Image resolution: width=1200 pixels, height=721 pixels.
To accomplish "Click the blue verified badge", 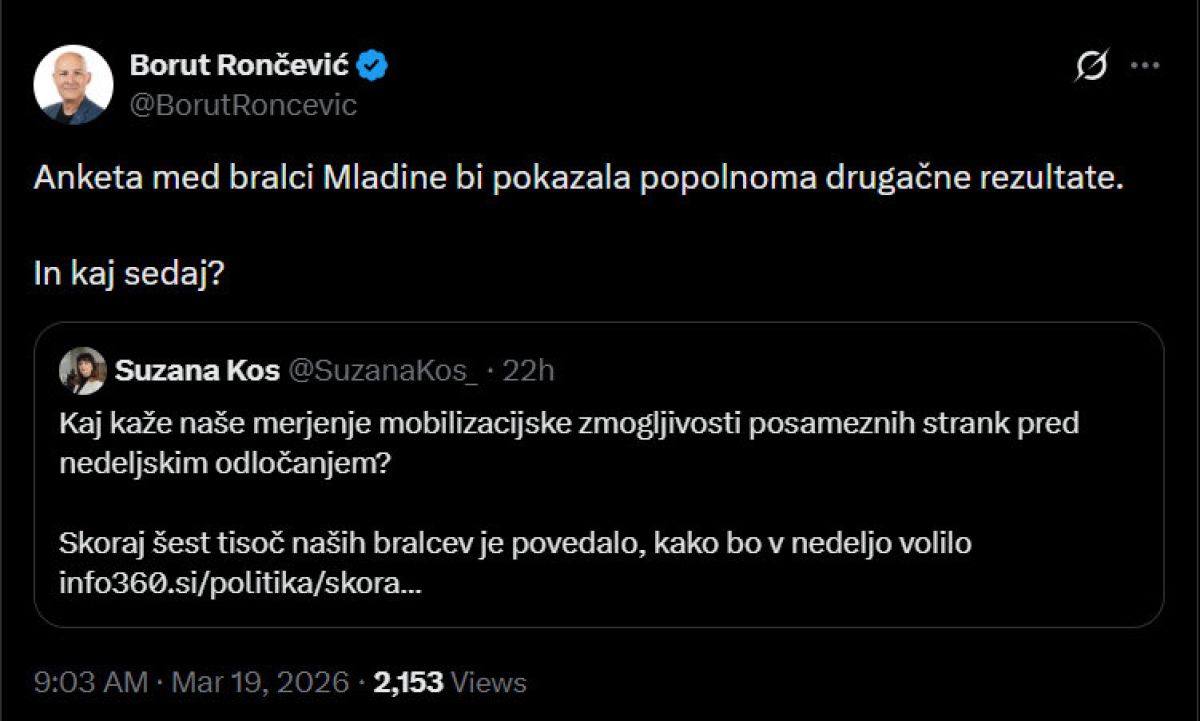I will click(374, 66).
